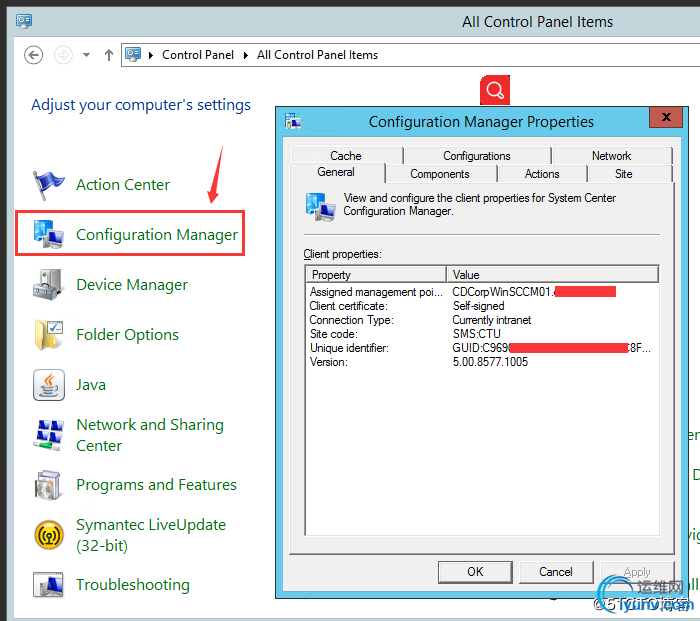Go up one level with Up arrow

108,55
